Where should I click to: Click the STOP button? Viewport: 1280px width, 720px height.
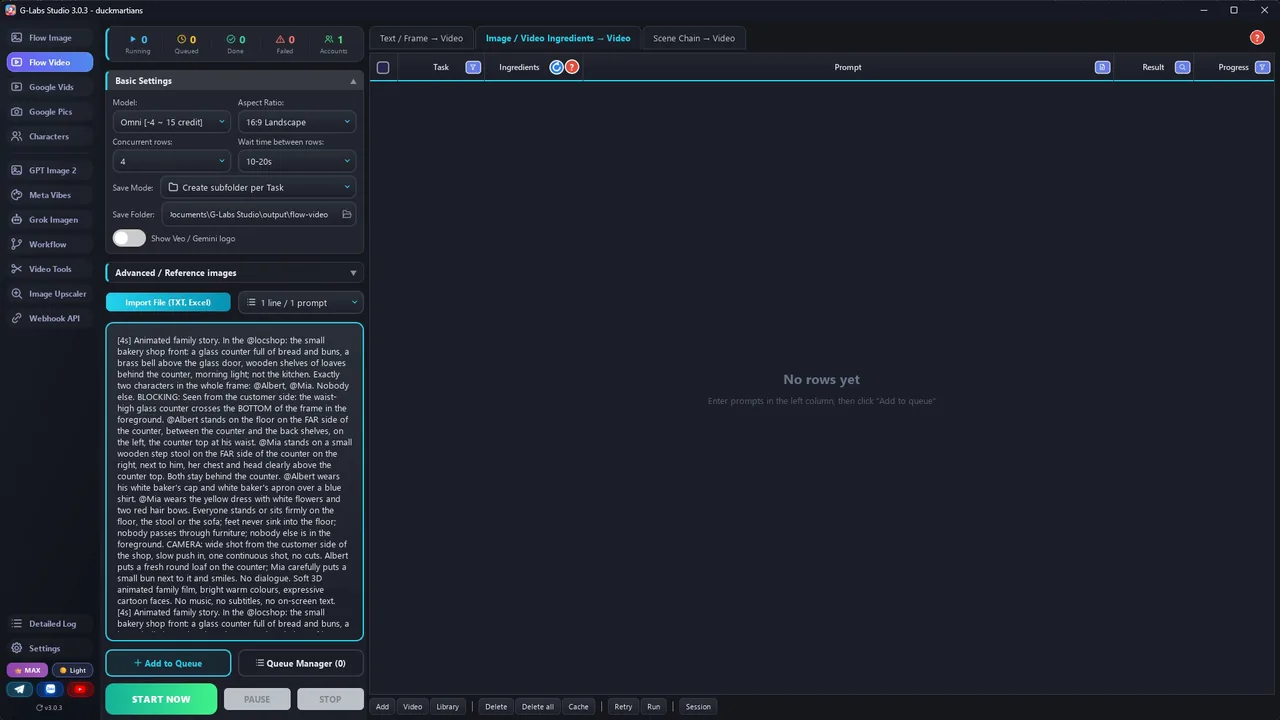coord(330,699)
